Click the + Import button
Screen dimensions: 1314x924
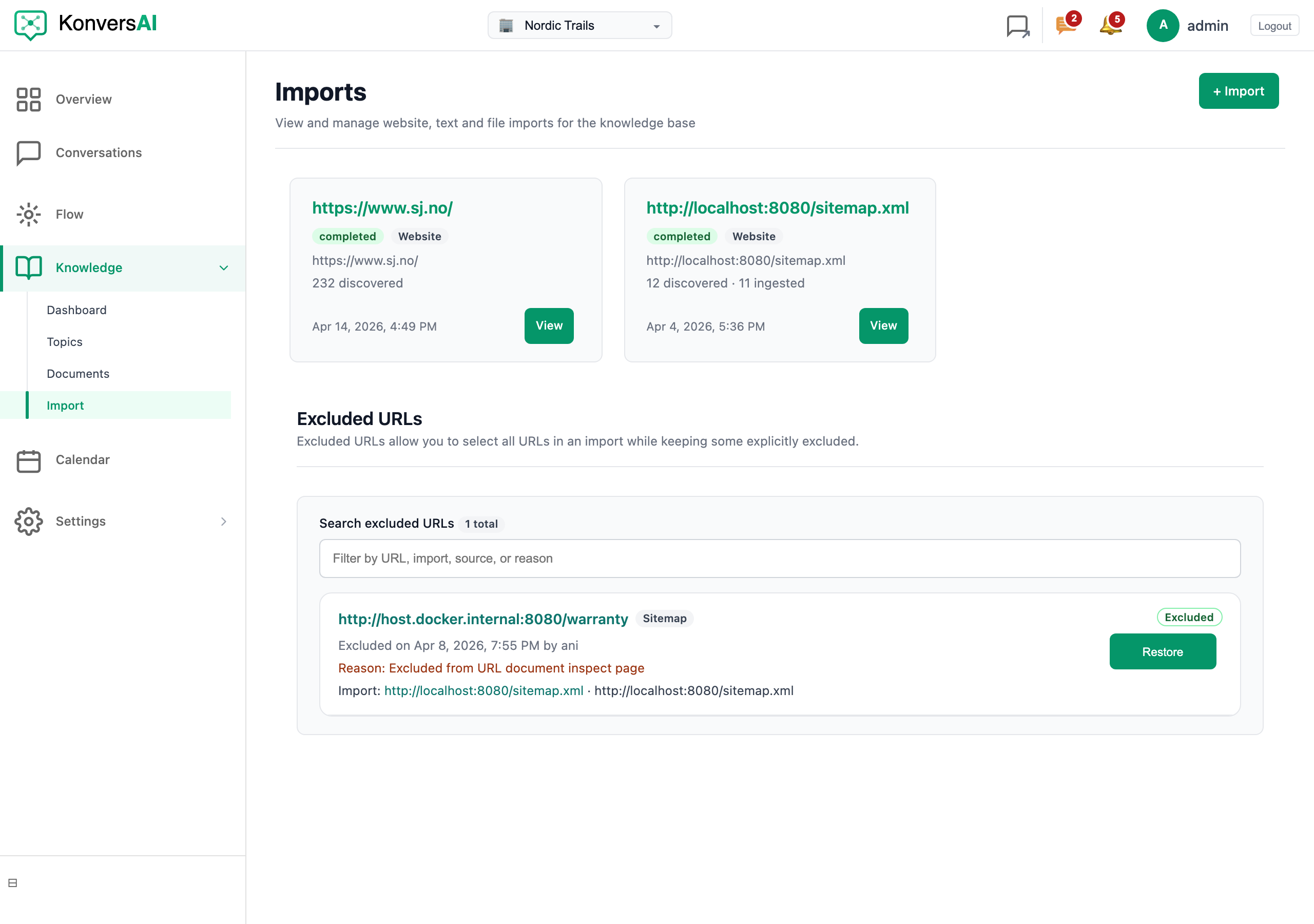[x=1239, y=91]
